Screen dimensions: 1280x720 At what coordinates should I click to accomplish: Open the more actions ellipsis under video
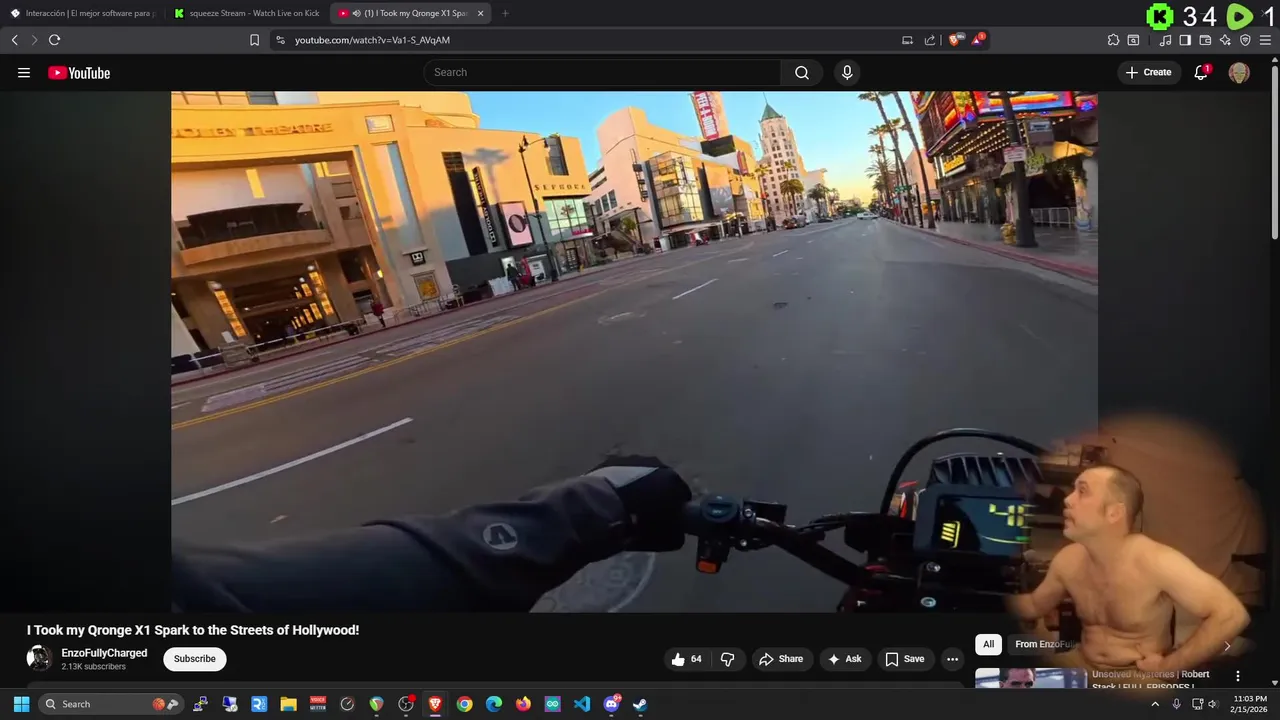click(952, 659)
